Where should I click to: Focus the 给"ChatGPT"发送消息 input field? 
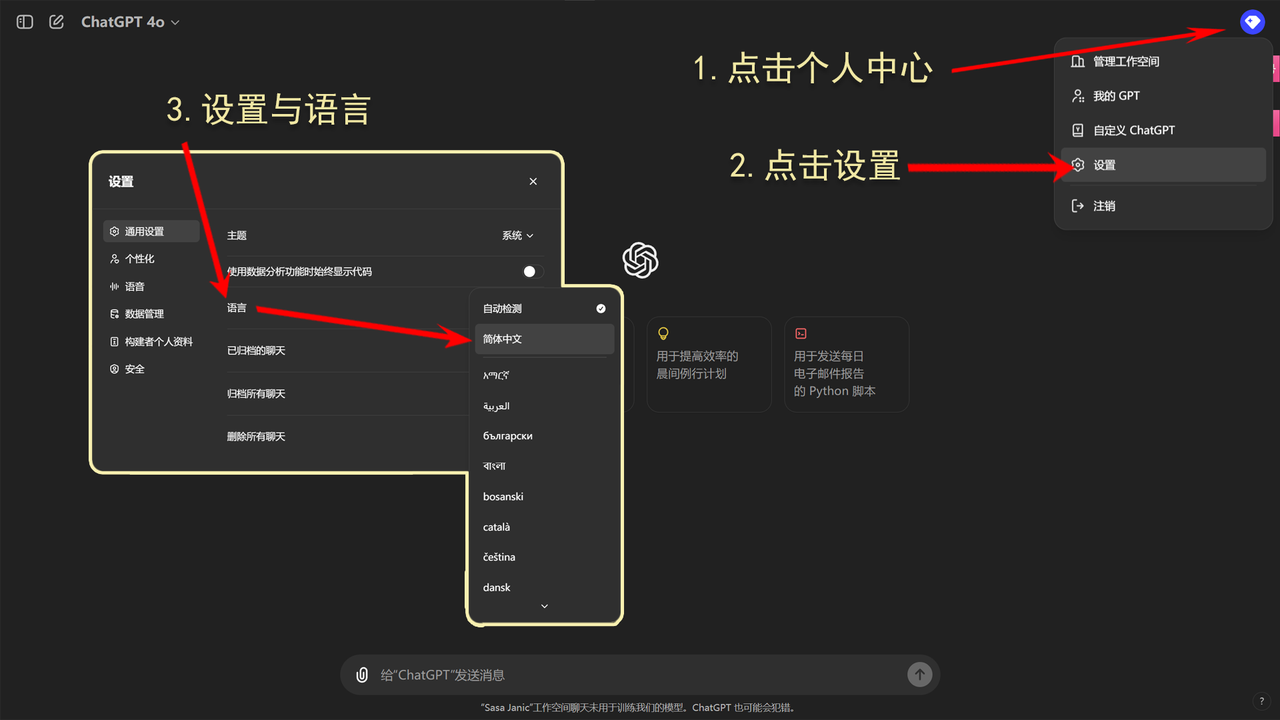click(640, 675)
